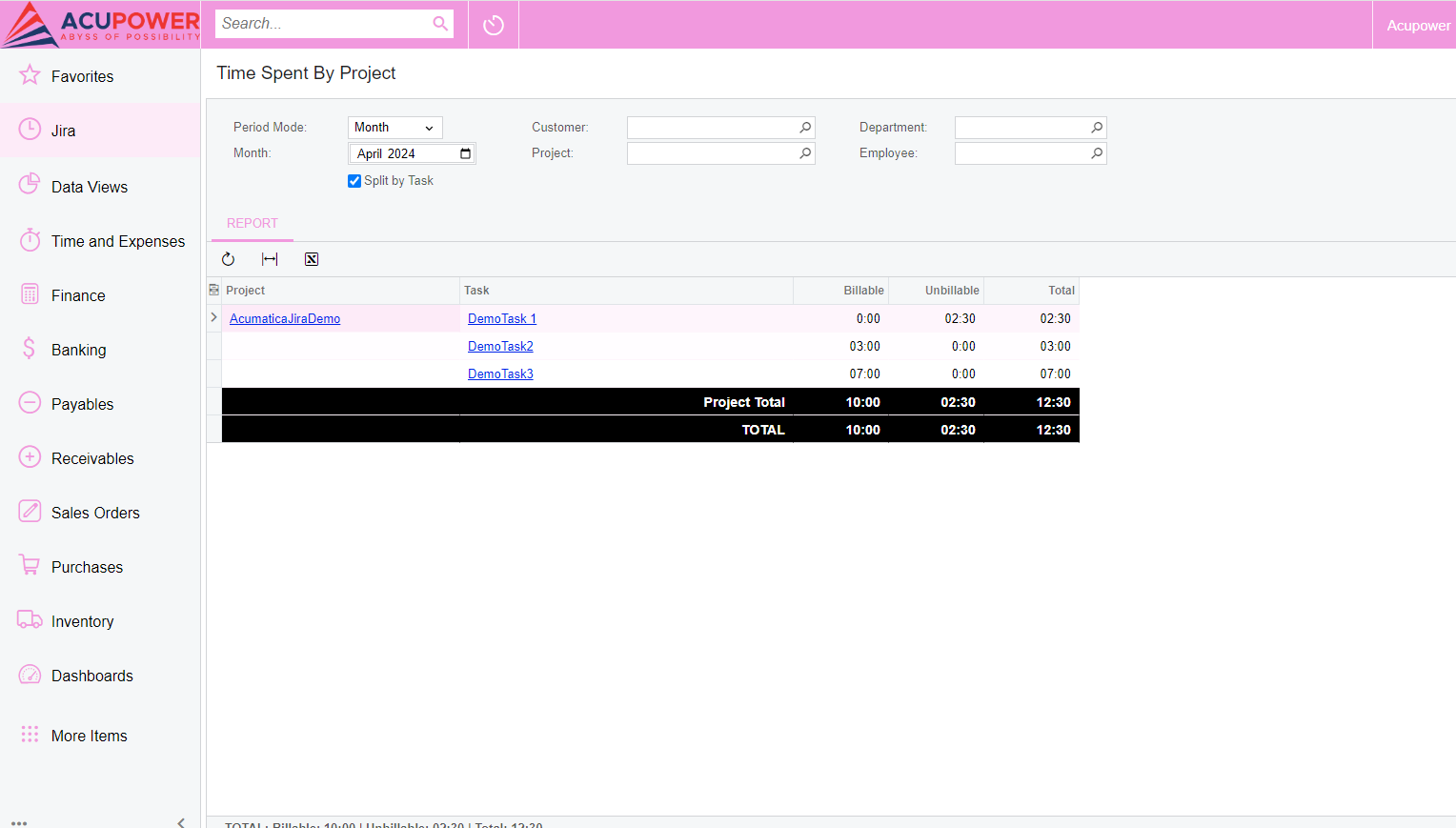Open the AcumaticaJiraDemo project link
1456x828 pixels.
click(x=285, y=319)
